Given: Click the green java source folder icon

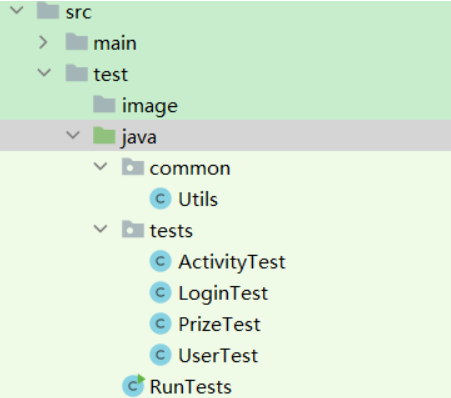Looking at the screenshot, I should tap(104, 135).
